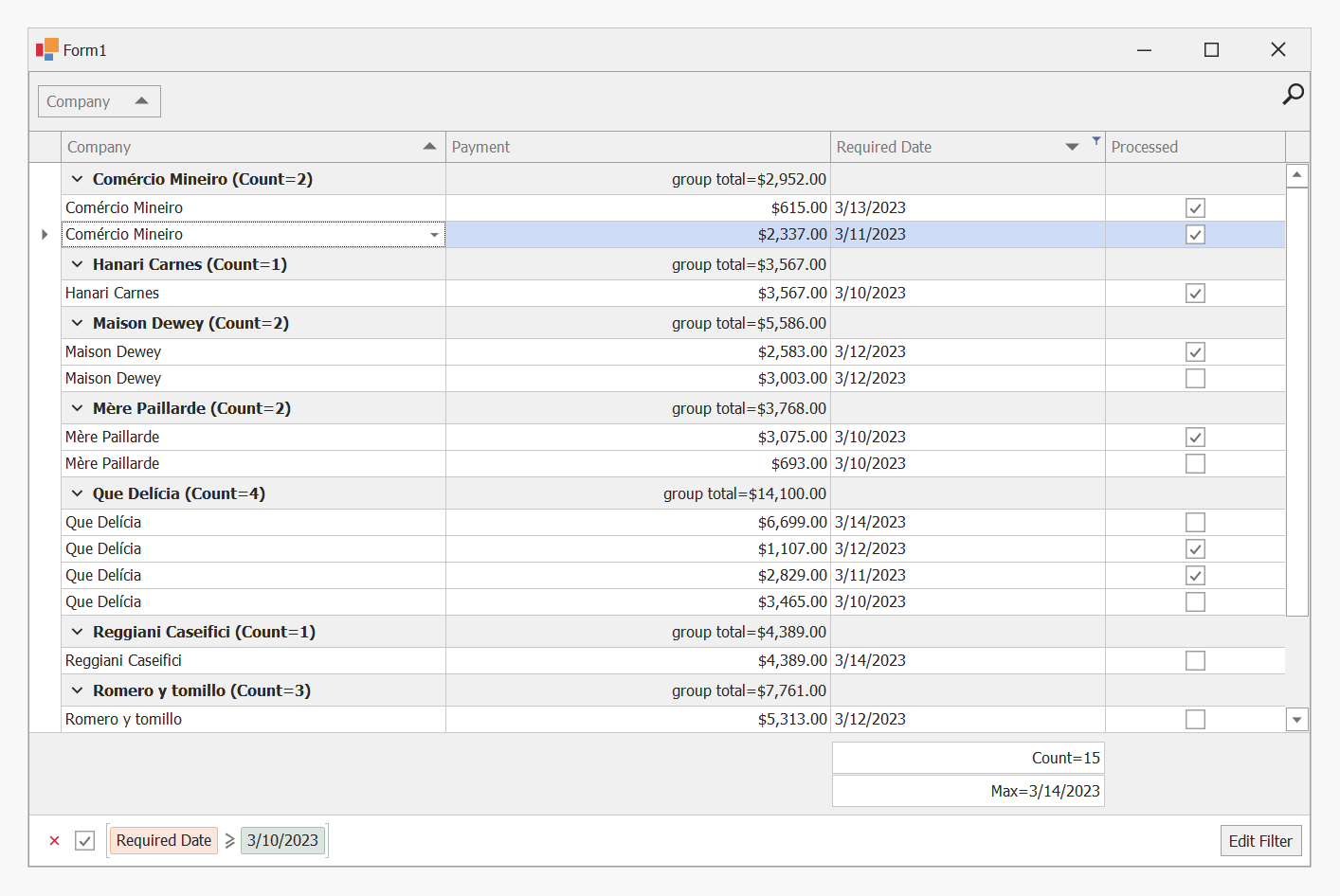Check Processed for Mère Paillarde $693.00
The height and width of the screenshot is (896, 1340).
click(1195, 463)
